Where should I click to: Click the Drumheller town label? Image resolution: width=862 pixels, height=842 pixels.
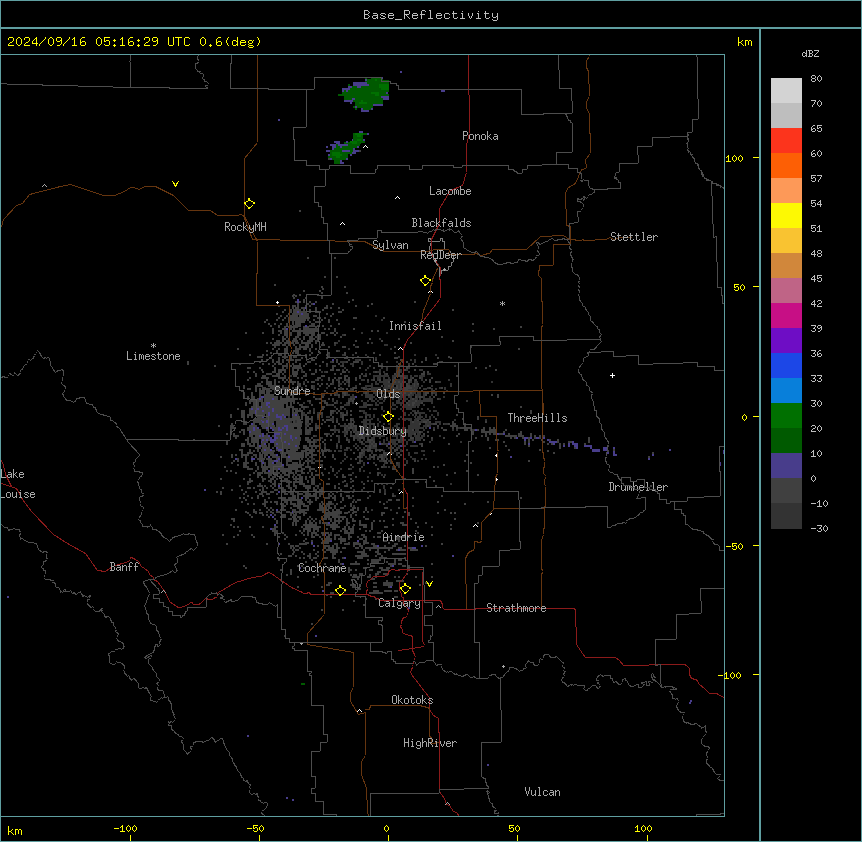coord(638,487)
